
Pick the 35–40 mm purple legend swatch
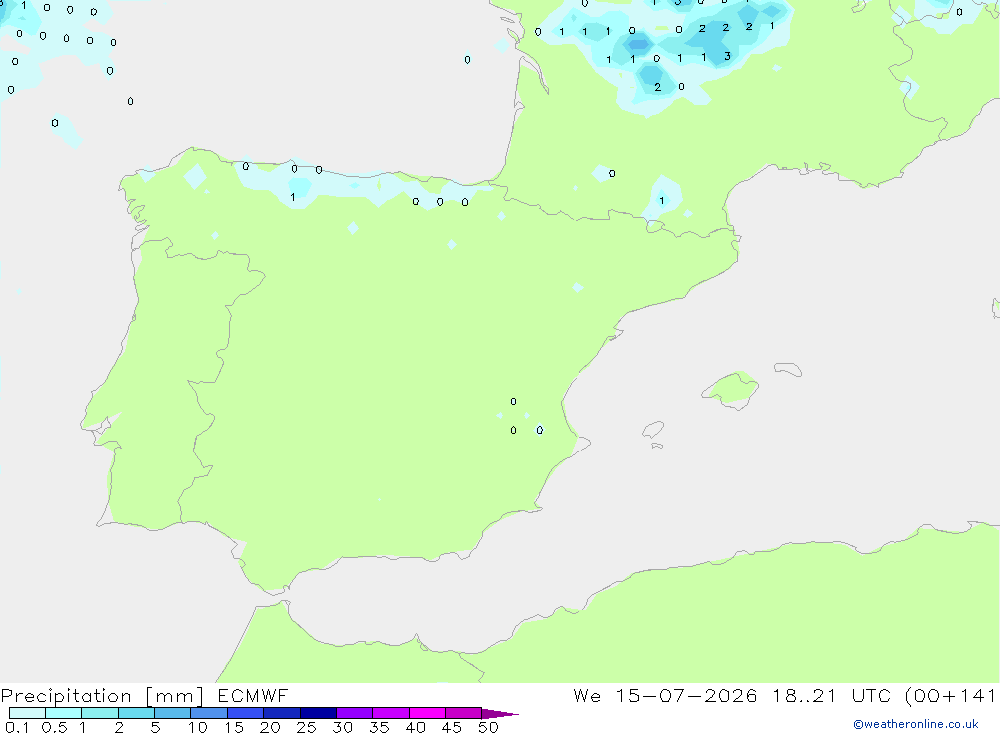(x=390, y=713)
